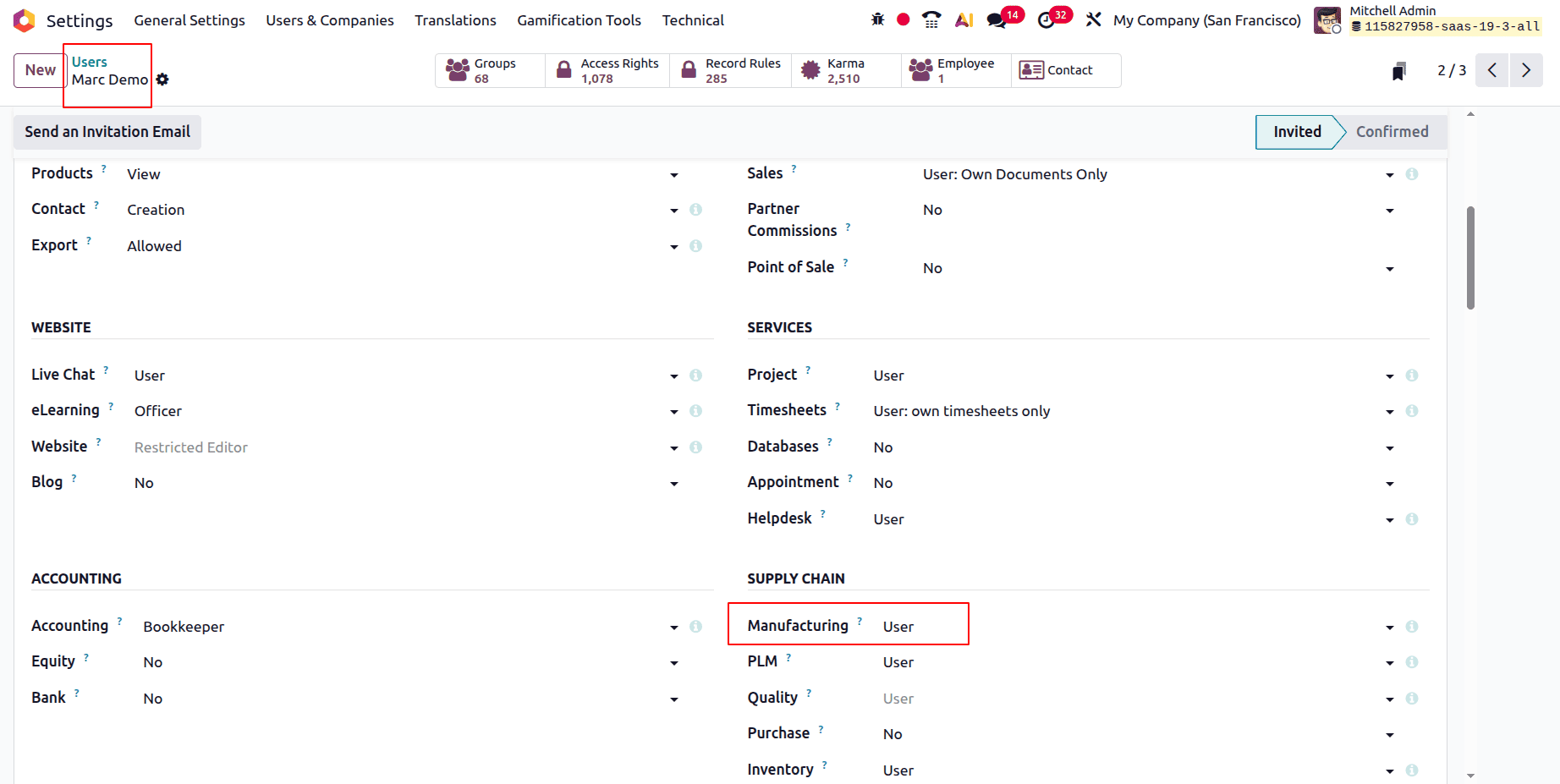Open Access Rights 1,078 button
The width and height of the screenshot is (1560, 784).
(607, 70)
